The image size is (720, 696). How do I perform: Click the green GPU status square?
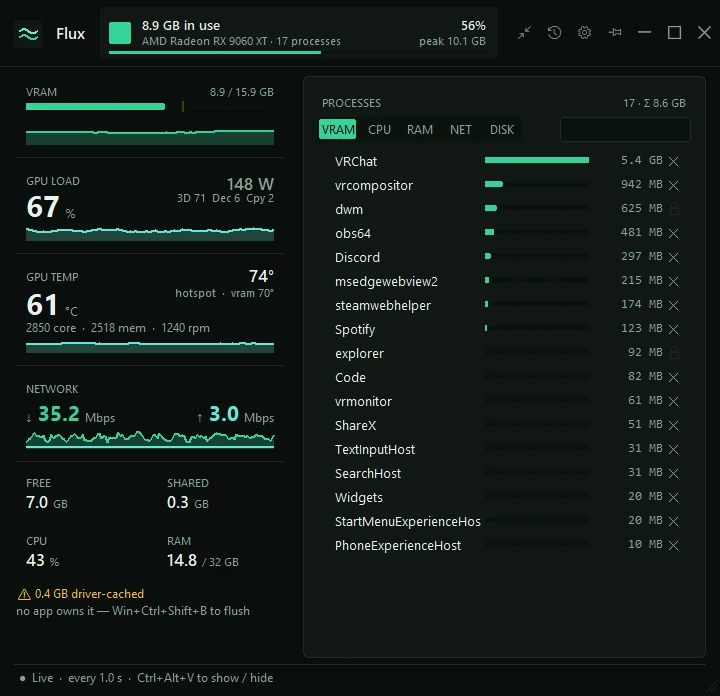pos(120,33)
